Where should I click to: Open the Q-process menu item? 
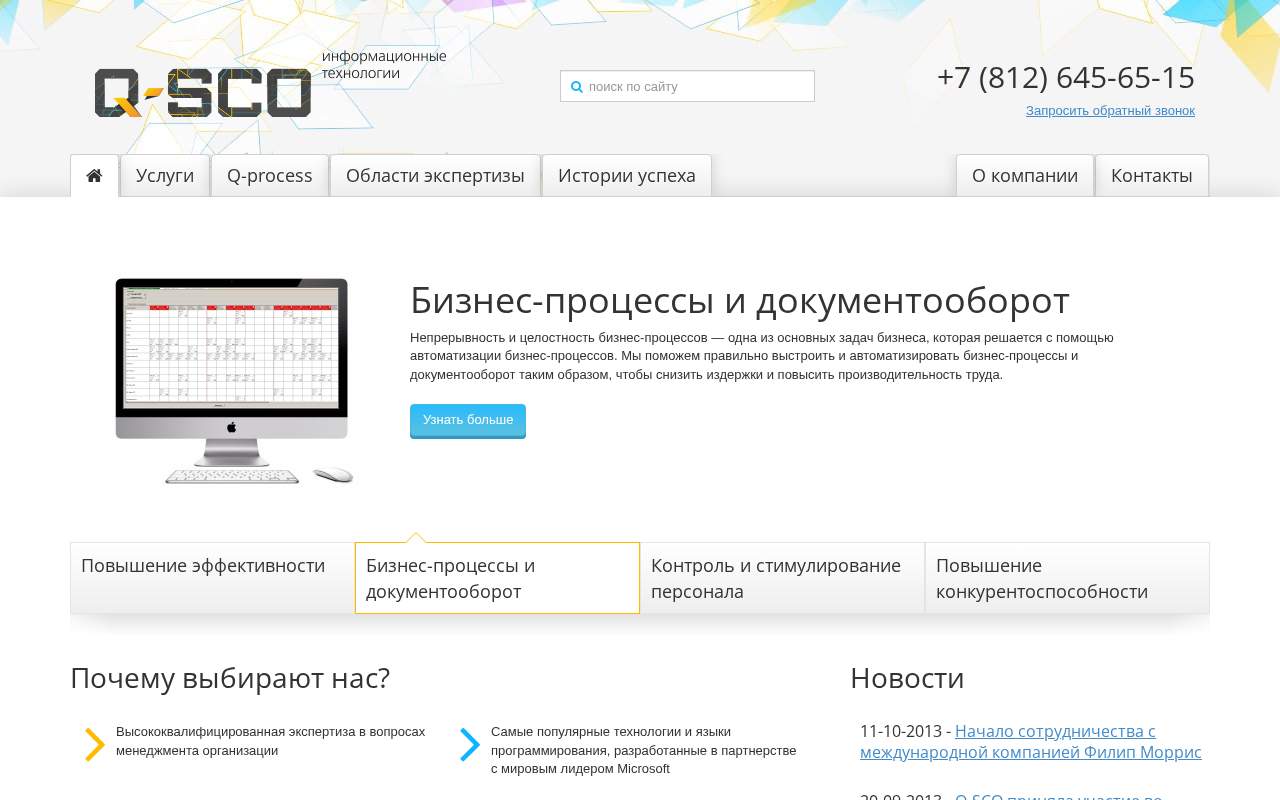coord(270,176)
